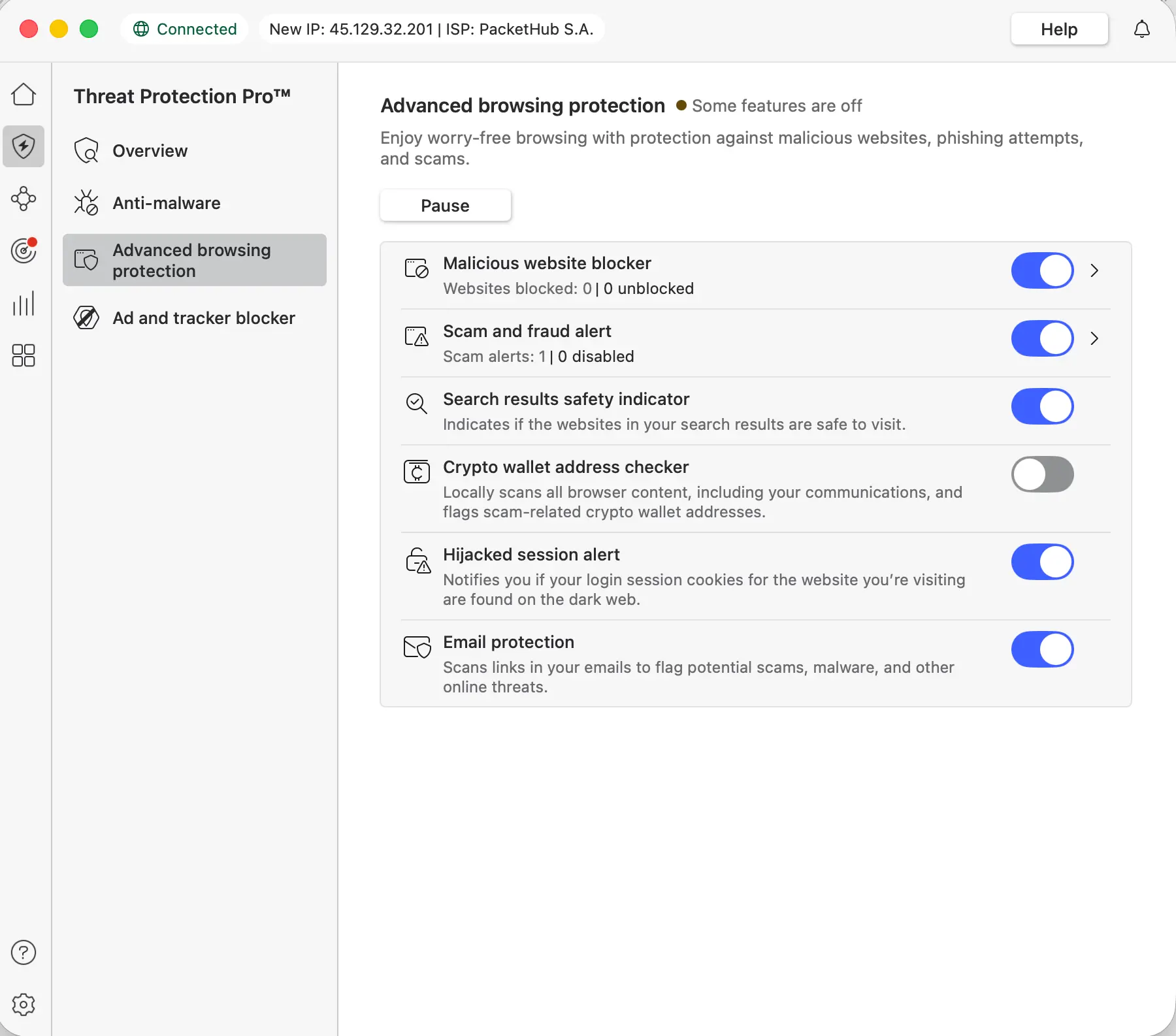The width and height of the screenshot is (1176, 1036).
Task: Expand Malicious website blocker details chevron
Action: tap(1094, 270)
